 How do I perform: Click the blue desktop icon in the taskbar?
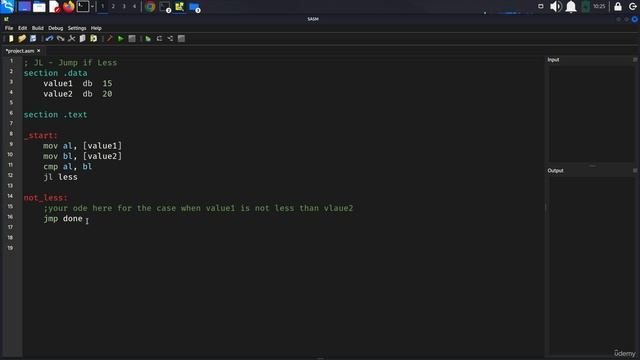click(24, 7)
